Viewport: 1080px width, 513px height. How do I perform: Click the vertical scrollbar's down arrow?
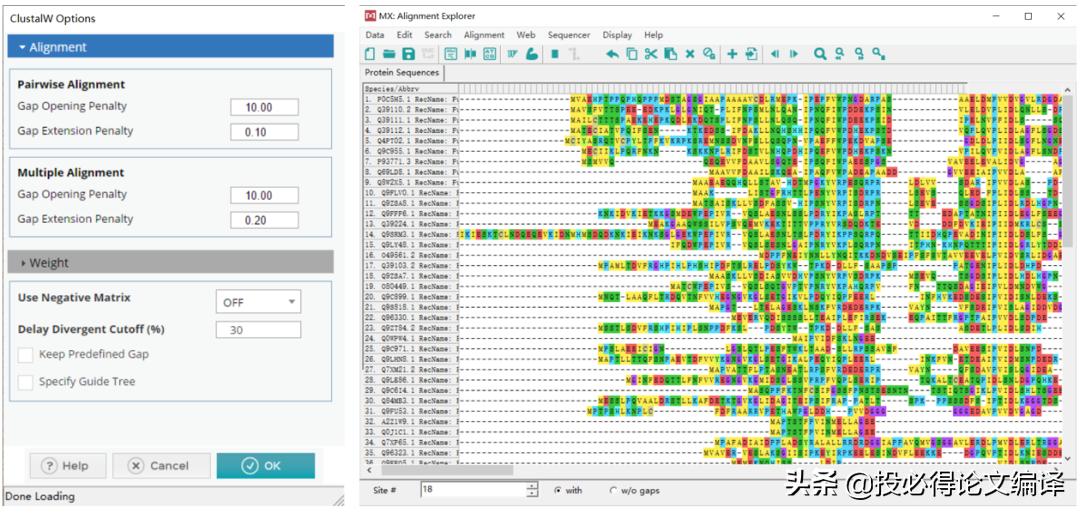tap(1069, 459)
